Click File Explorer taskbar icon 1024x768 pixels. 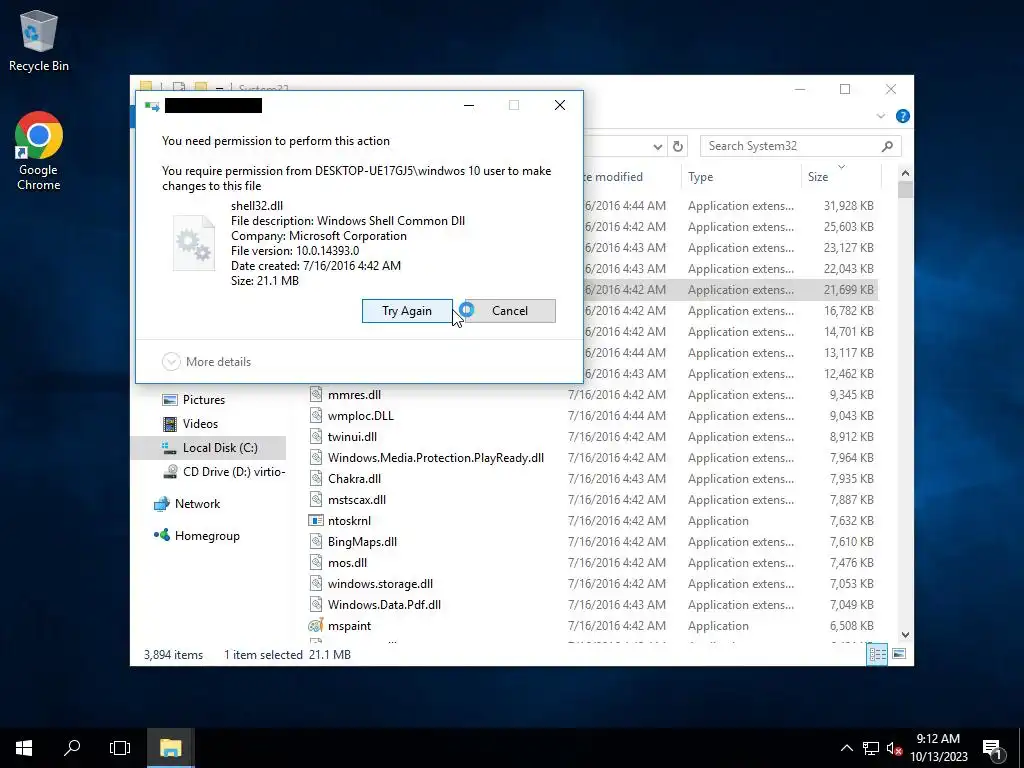tap(170, 748)
